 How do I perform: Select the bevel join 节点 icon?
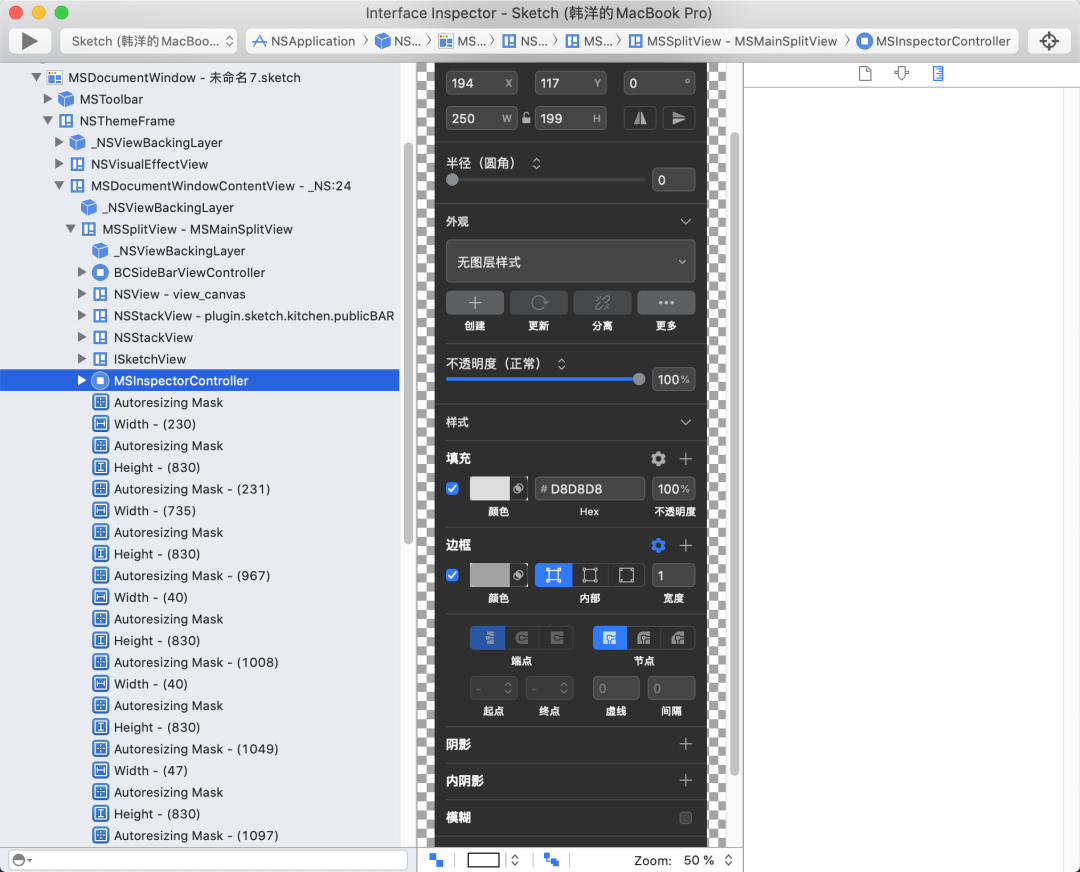click(678, 639)
